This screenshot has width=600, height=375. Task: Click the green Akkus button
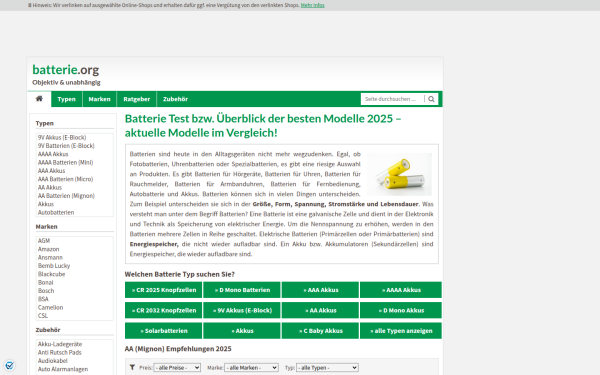click(x=242, y=331)
